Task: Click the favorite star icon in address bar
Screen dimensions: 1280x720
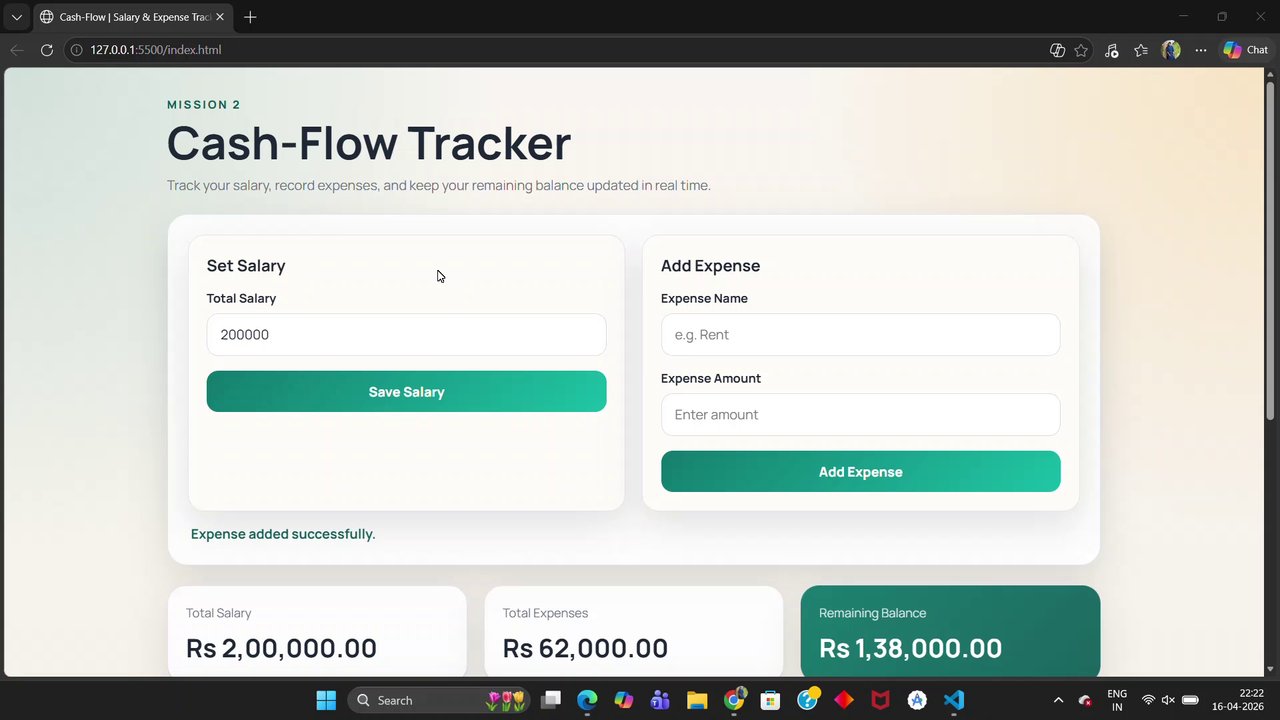Action: (1081, 50)
